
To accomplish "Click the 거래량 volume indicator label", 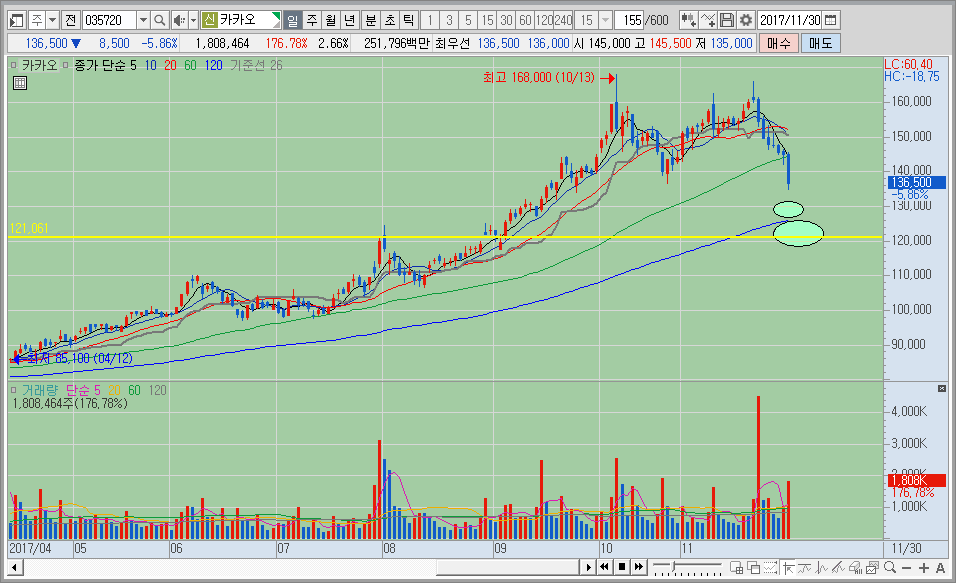I will tap(40, 390).
